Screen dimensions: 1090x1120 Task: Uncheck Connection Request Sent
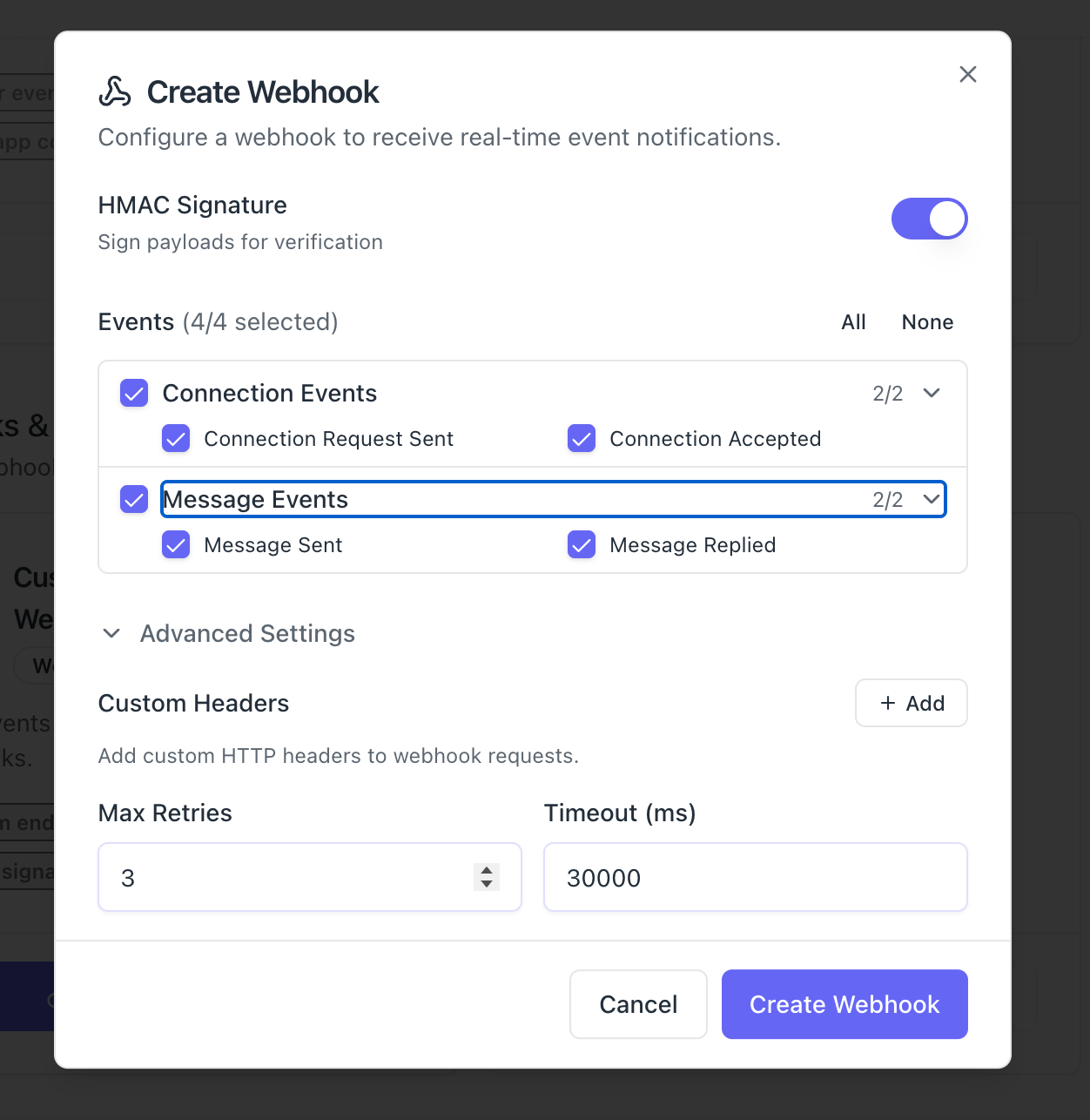pyautogui.click(x=176, y=439)
